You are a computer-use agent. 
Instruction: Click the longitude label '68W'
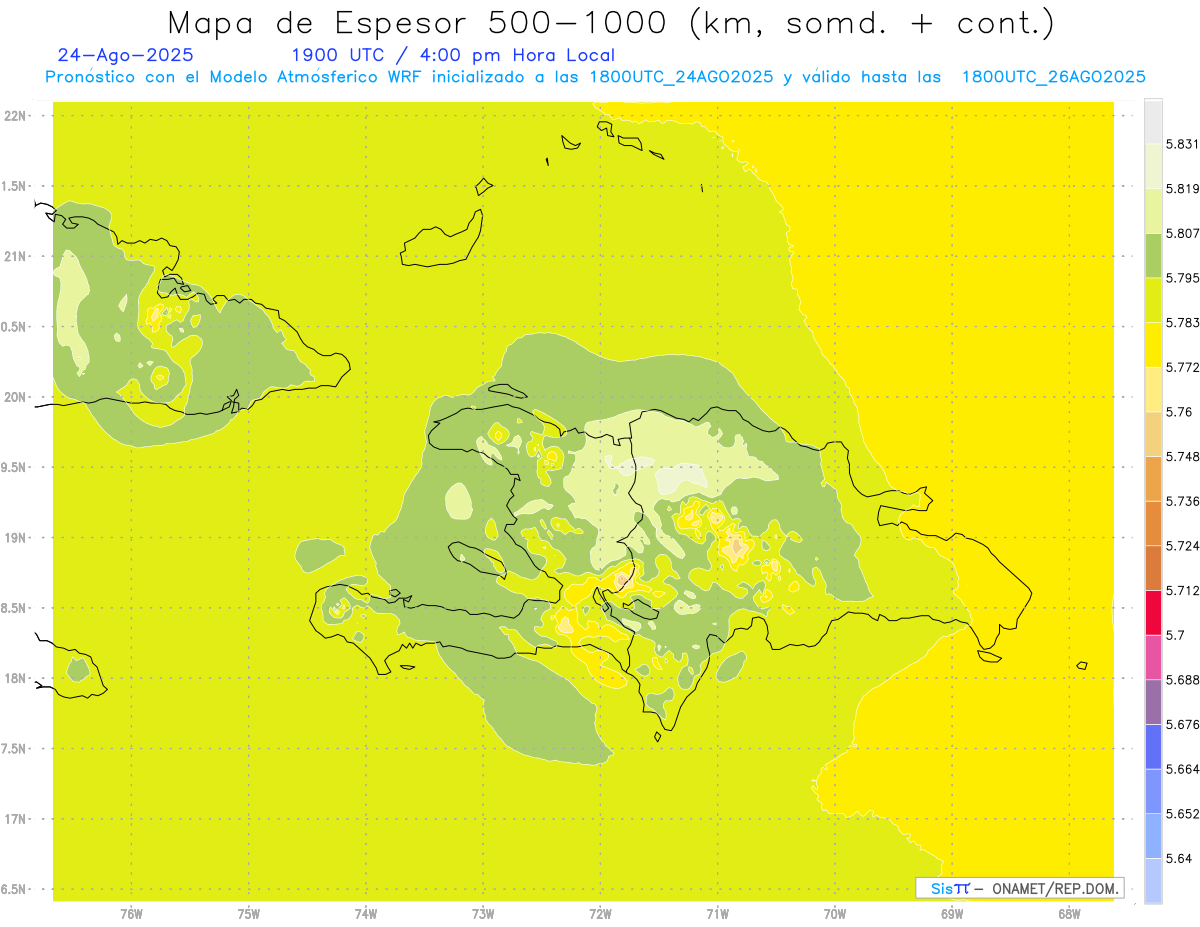point(1069,913)
